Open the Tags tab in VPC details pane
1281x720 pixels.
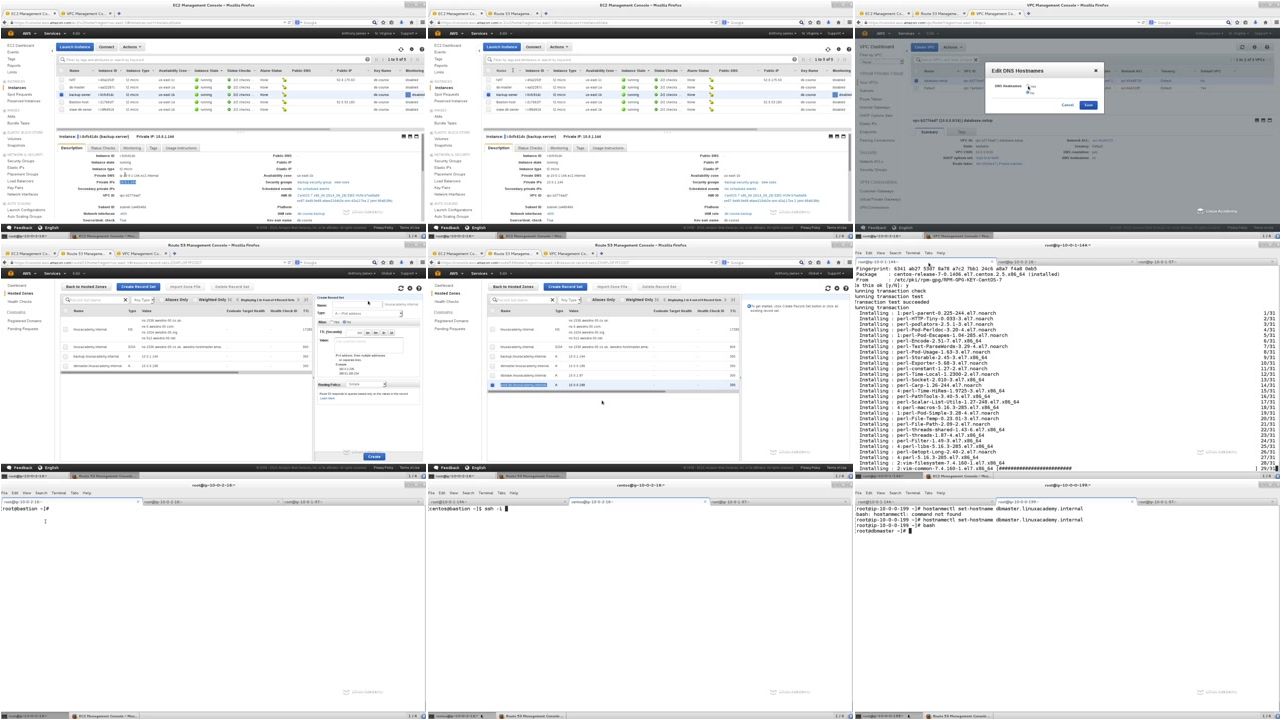coord(961,132)
